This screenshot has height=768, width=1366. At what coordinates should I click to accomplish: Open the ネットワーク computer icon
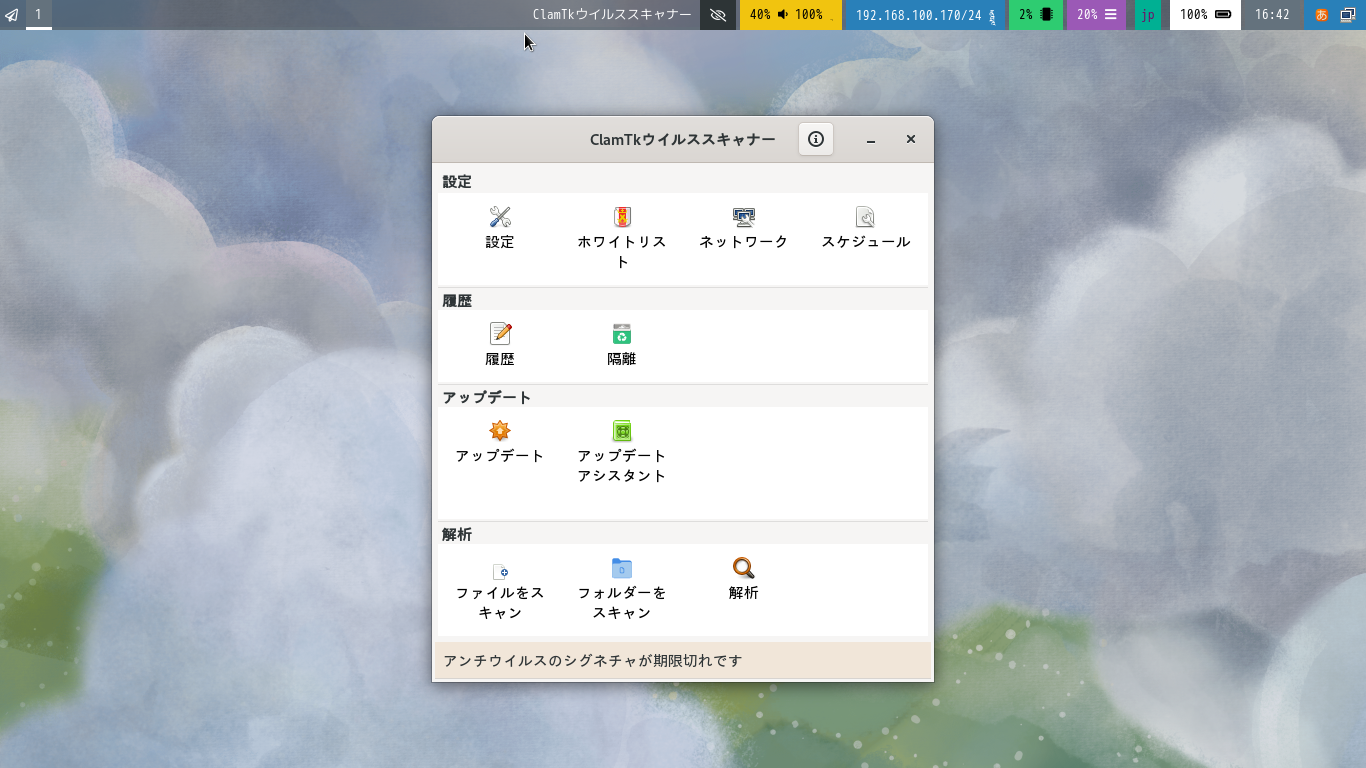pos(744,217)
